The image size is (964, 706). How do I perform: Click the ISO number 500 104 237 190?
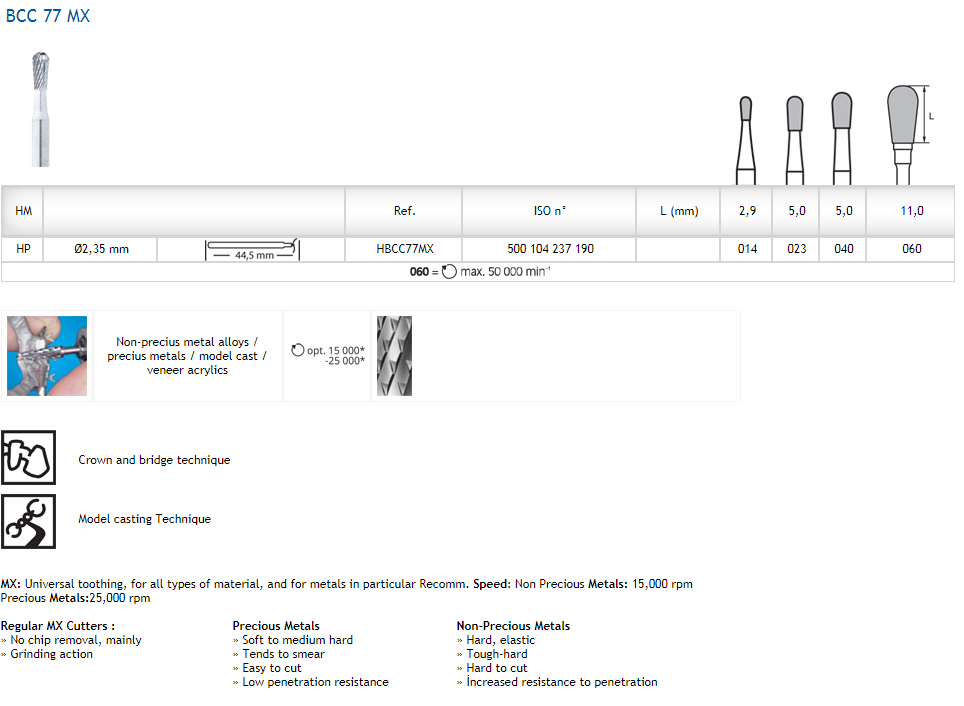point(550,249)
